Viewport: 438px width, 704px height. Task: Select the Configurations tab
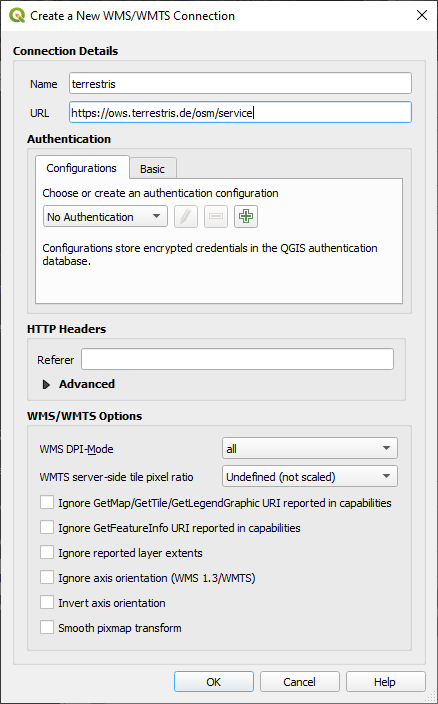[x=82, y=168]
